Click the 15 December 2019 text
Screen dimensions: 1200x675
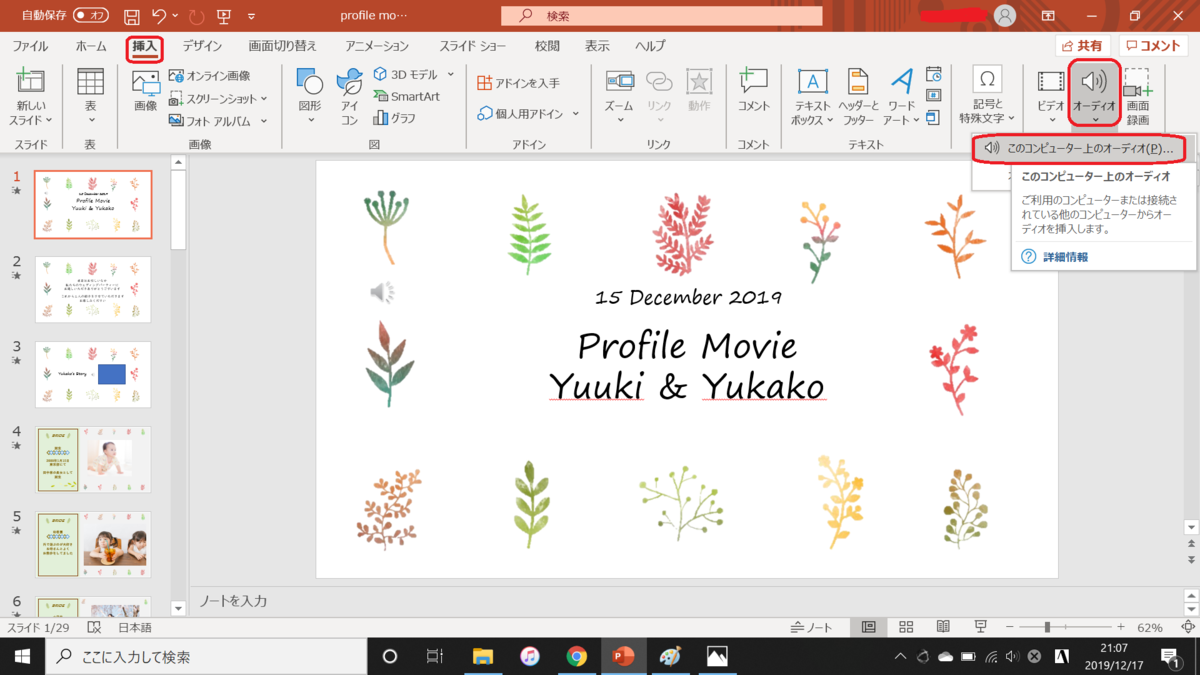(688, 297)
